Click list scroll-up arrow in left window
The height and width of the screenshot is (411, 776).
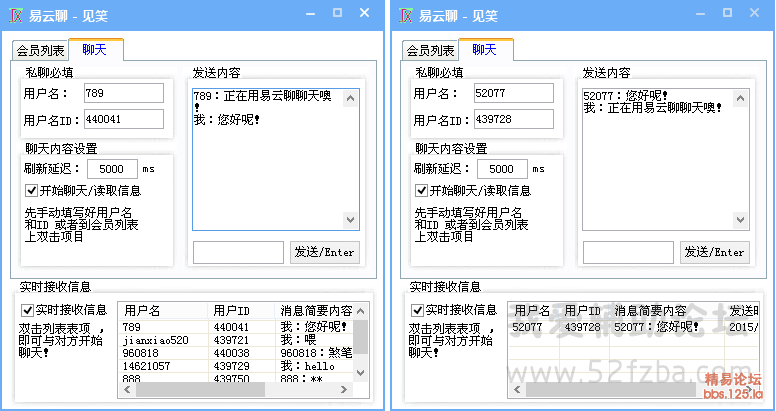point(361,311)
